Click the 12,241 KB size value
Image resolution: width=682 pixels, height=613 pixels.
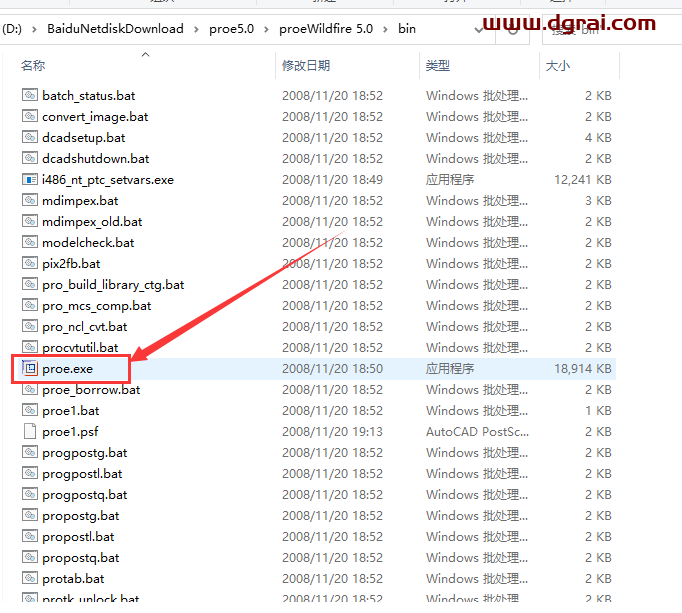(583, 180)
